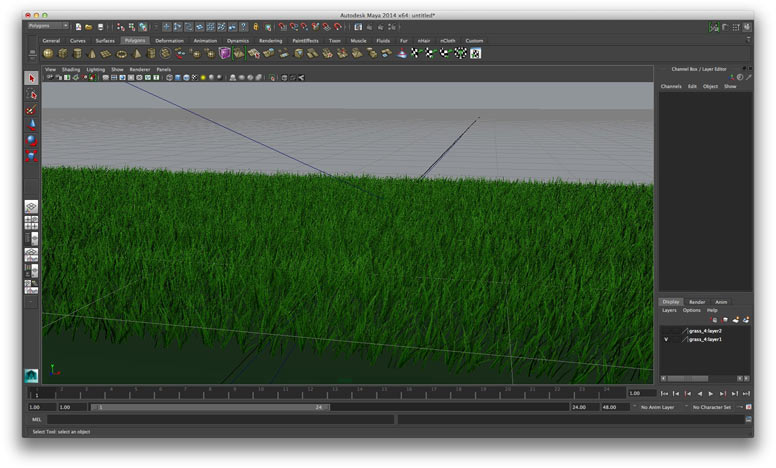Open the Polygons menu set dropdown
776x468 pixels.
tap(48, 26)
